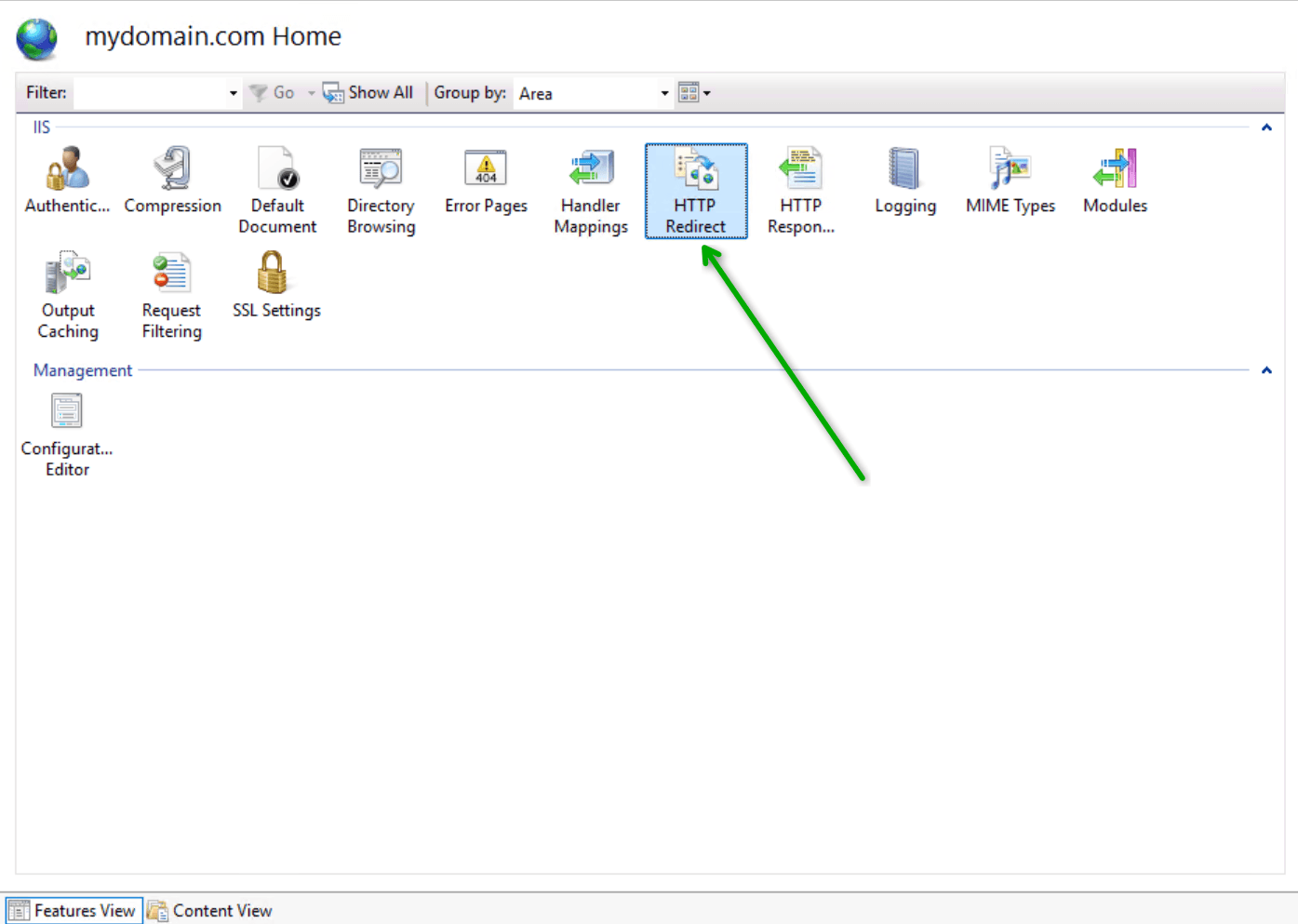The width and height of the screenshot is (1298, 924).
Task: Open the MIME Types feature
Action: click(1010, 182)
